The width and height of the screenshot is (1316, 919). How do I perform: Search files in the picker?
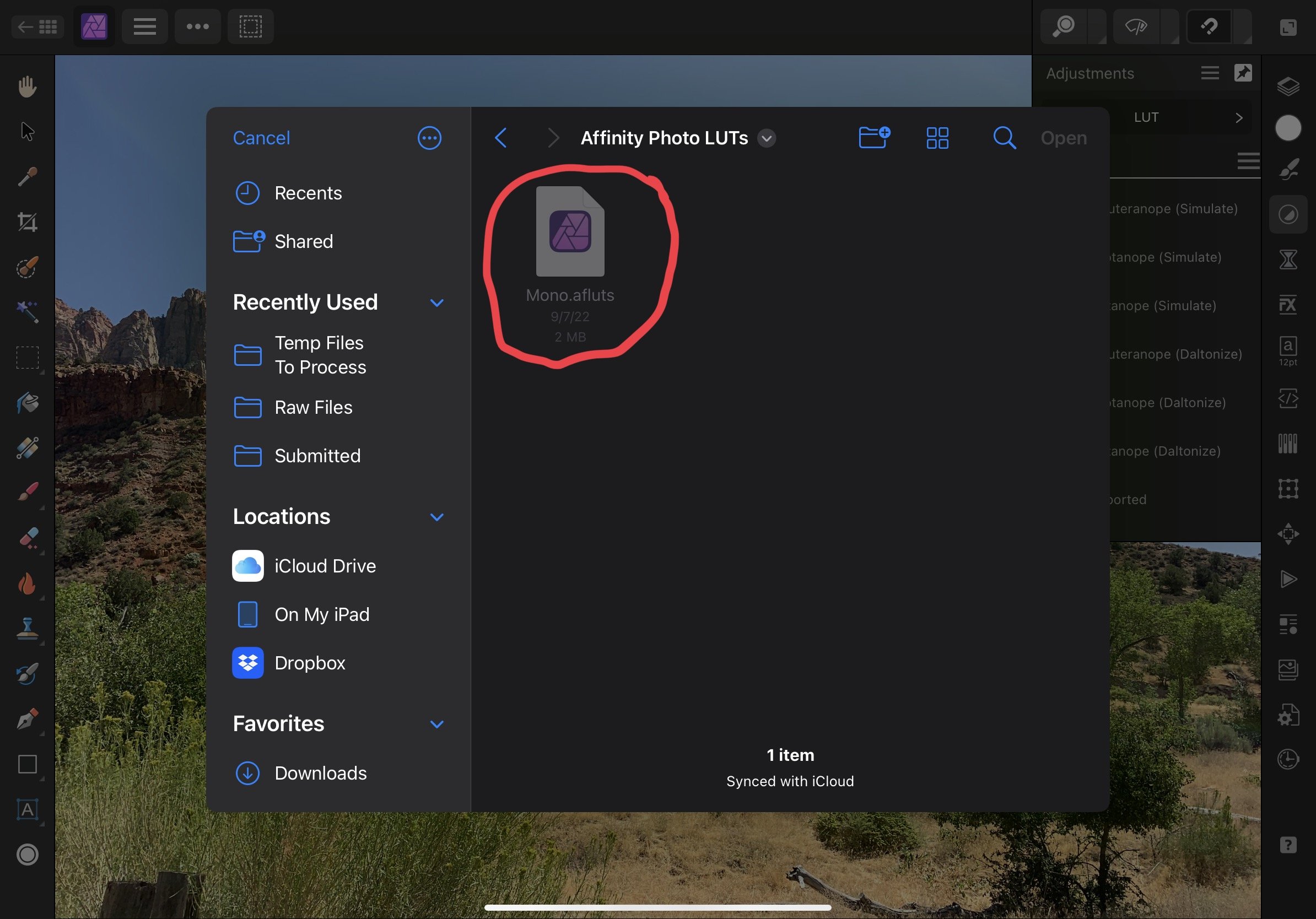pos(1004,138)
